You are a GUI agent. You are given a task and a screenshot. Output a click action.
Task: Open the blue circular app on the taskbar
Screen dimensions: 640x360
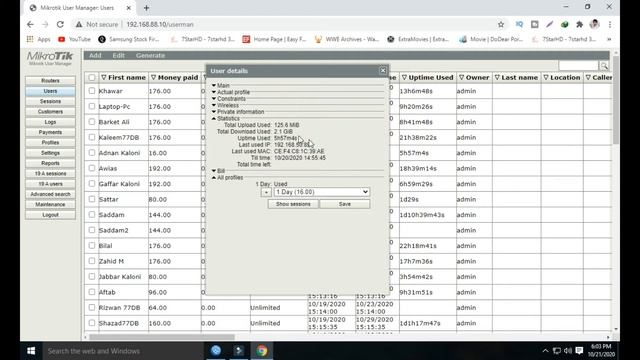(x=216, y=351)
